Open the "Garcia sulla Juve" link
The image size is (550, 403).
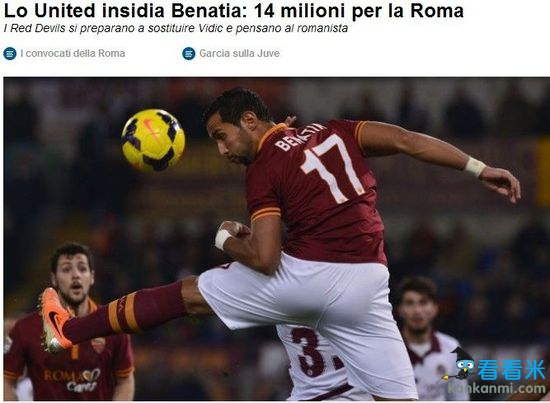click(x=240, y=53)
